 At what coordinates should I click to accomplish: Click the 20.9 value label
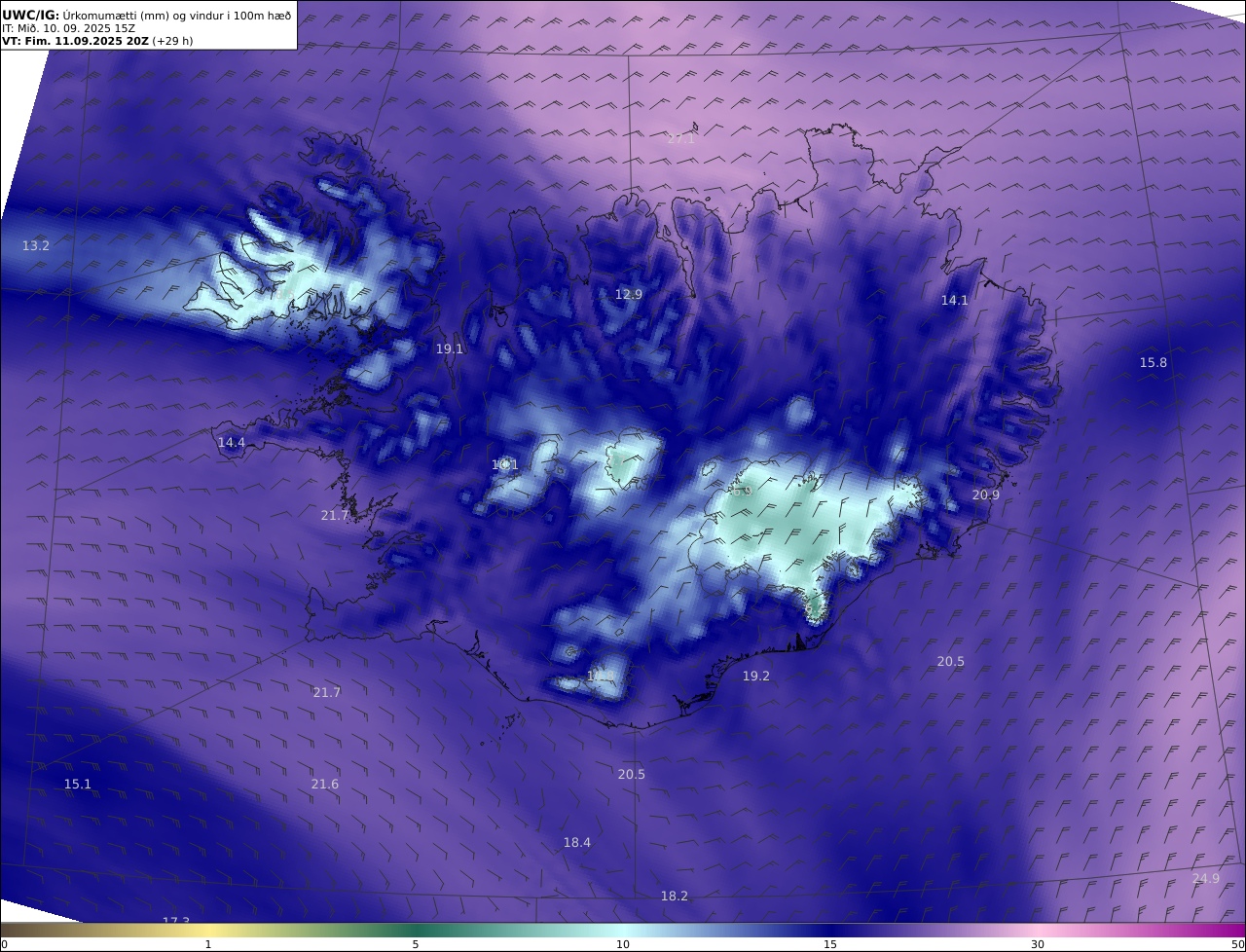pos(986,495)
